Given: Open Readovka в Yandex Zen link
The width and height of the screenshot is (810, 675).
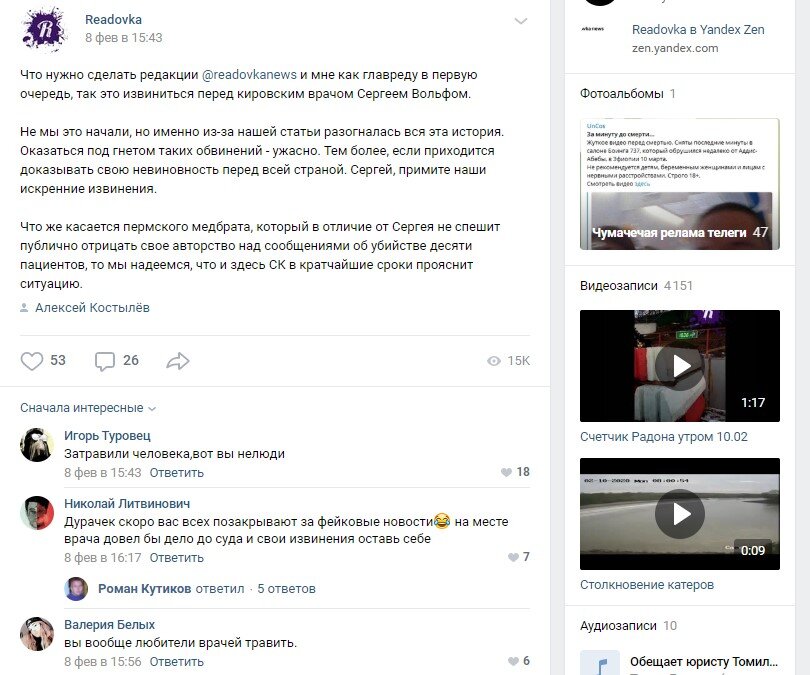Looking at the screenshot, I should [x=698, y=30].
